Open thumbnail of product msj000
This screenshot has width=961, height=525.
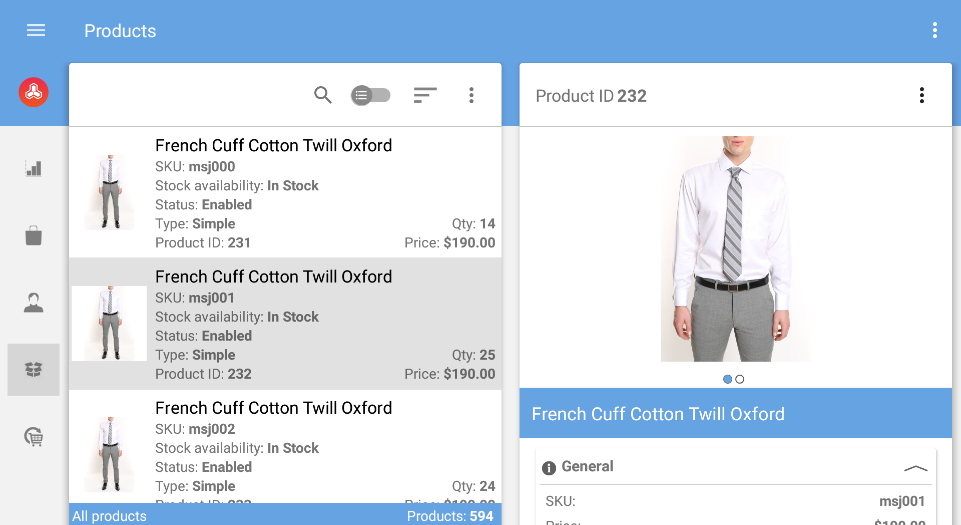[x=109, y=192]
